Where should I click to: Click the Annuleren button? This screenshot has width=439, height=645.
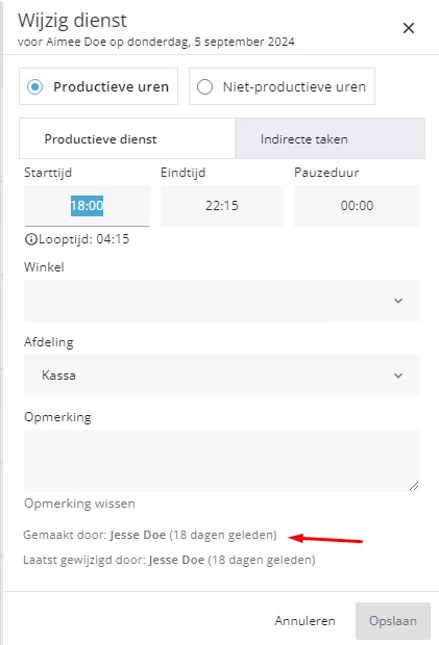[305, 621]
